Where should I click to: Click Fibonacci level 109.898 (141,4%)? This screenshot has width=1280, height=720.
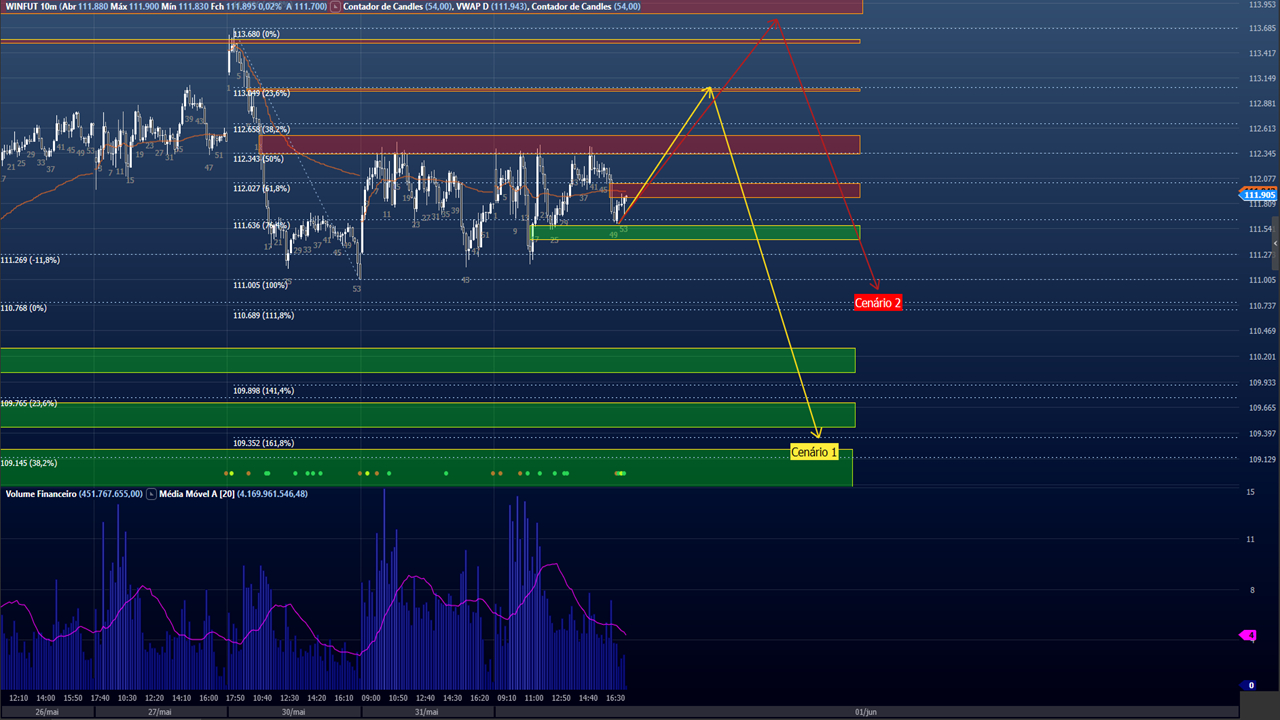(x=263, y=390)
